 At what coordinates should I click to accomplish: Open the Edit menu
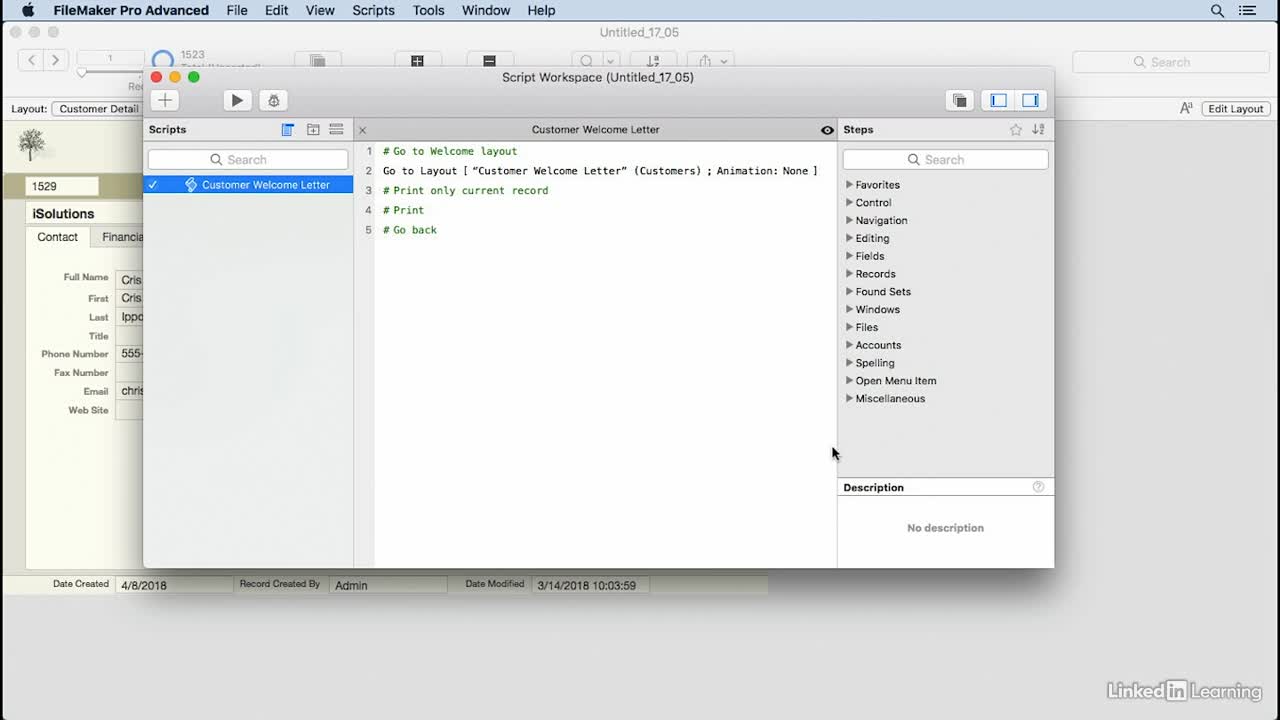point(277,10)
